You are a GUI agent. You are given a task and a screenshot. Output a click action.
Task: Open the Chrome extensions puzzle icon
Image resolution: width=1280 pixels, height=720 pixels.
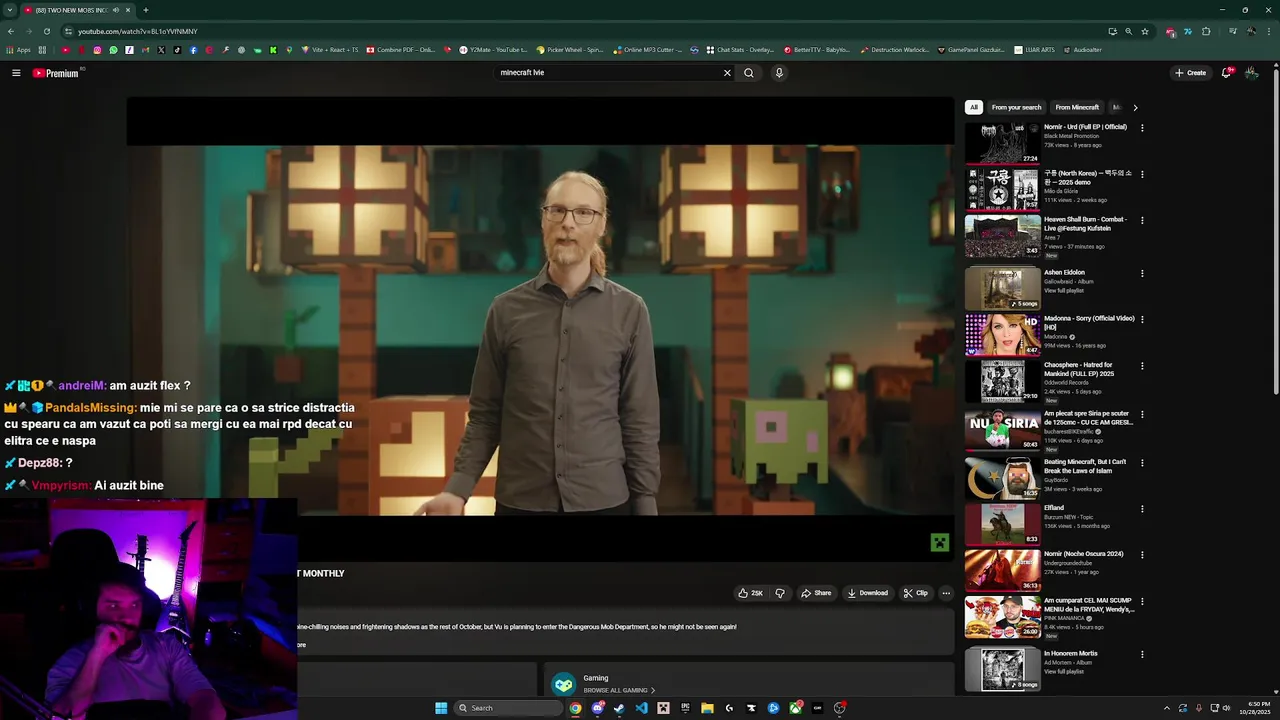point(1206,31)
